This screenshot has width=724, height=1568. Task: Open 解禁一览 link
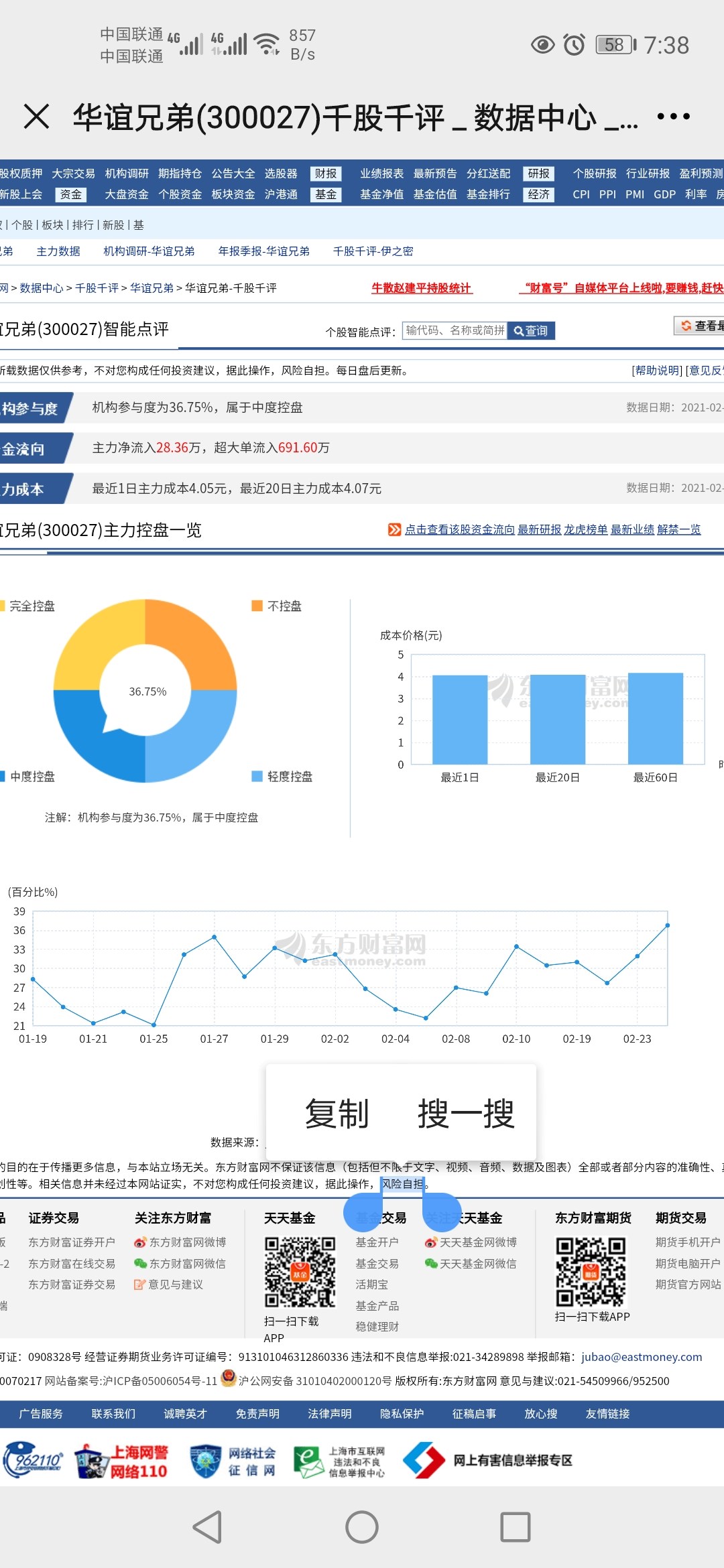[679, 529]
